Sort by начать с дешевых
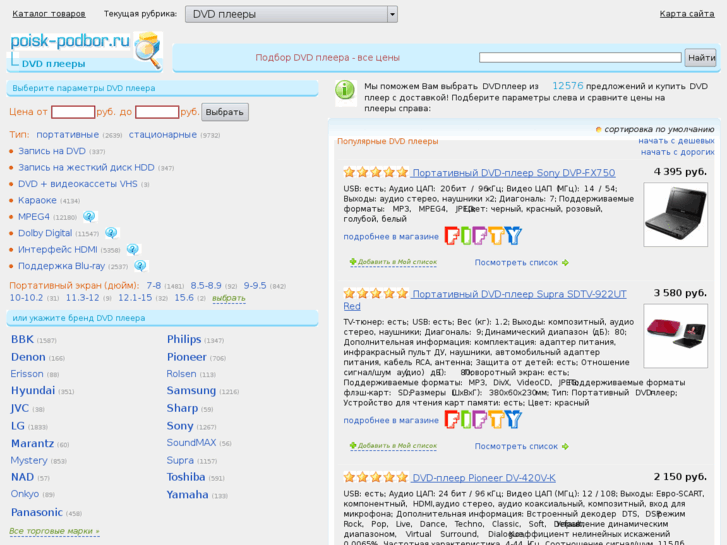The image size is (727, 545). [676, 141]
